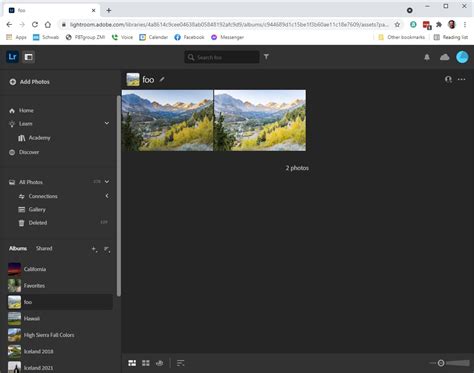This screenshot has width=474, height=373.
Task: Open browser extensions puzzle icon
Action: [x=439, y=24]
